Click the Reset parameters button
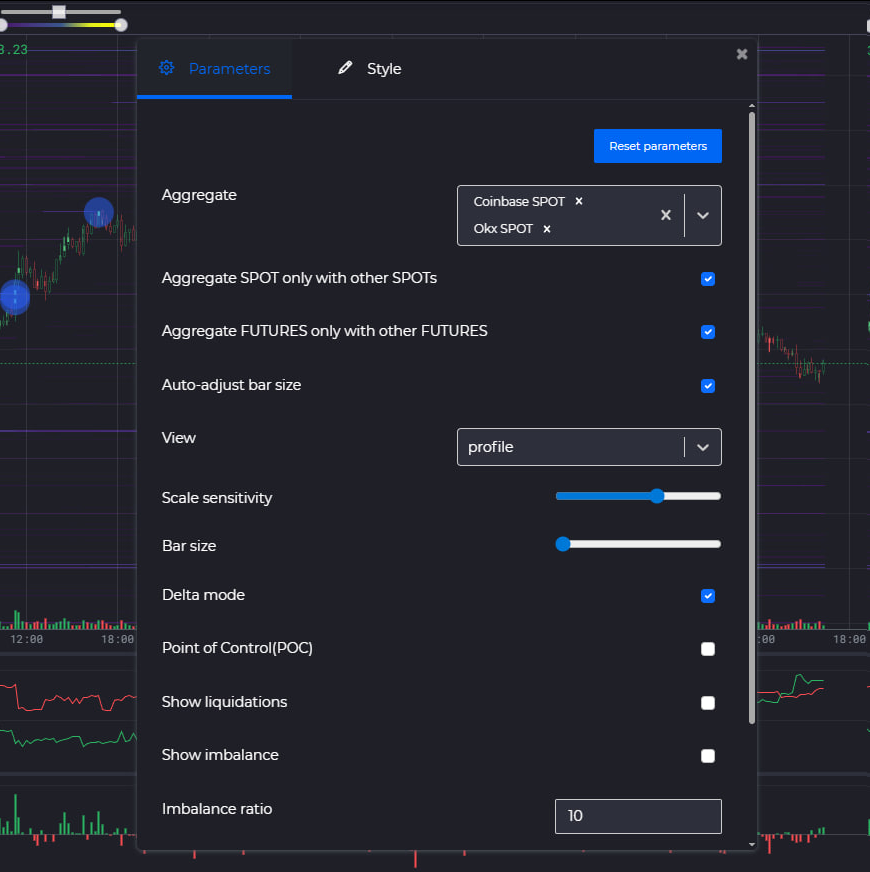The height and width of the screenshot is (872, 870). (658, 146)
